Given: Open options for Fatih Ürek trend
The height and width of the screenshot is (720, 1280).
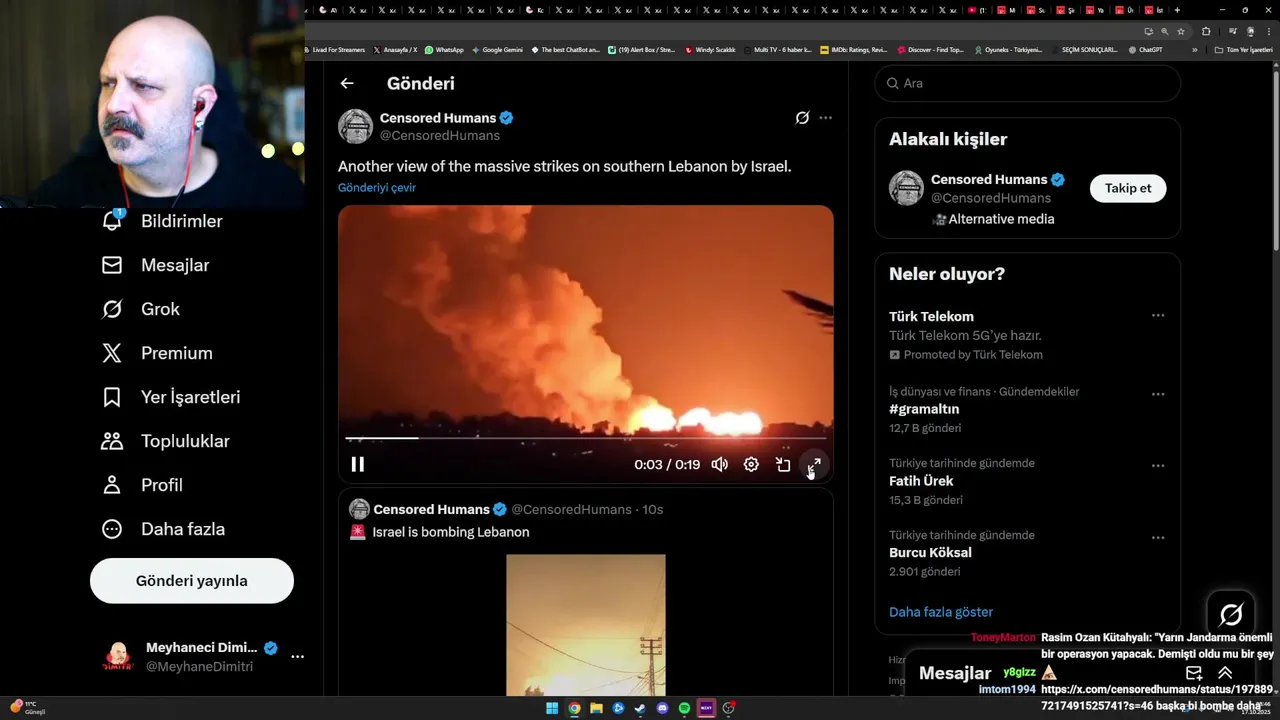Looking at the screenshot, I should tap(1158, 466).
